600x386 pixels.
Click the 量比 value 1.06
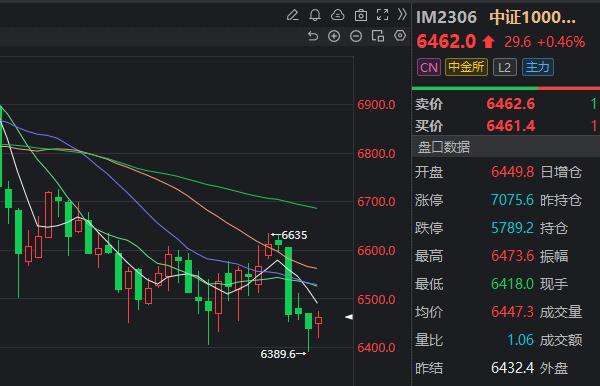point(520,340)
